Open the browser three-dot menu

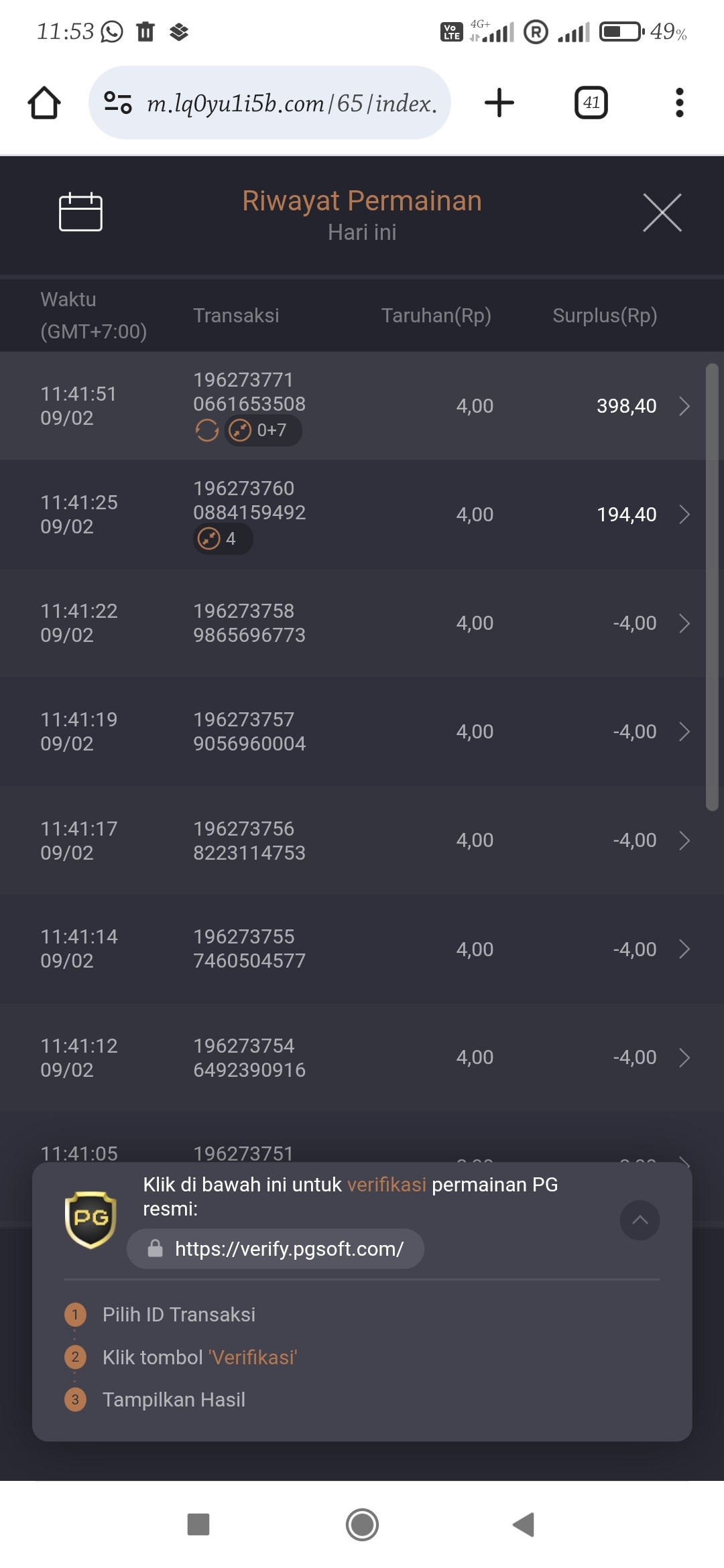[x=679, y=103]
